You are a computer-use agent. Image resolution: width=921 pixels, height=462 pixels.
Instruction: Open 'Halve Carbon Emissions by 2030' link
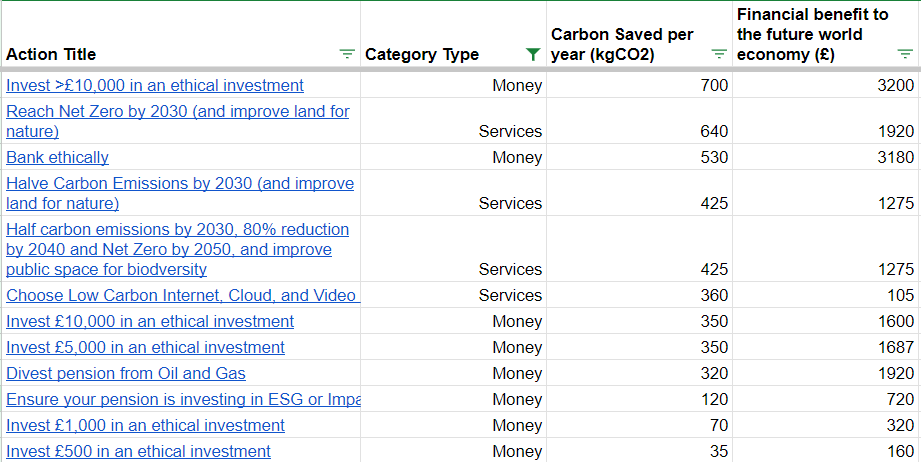click(x=180, y=184)
